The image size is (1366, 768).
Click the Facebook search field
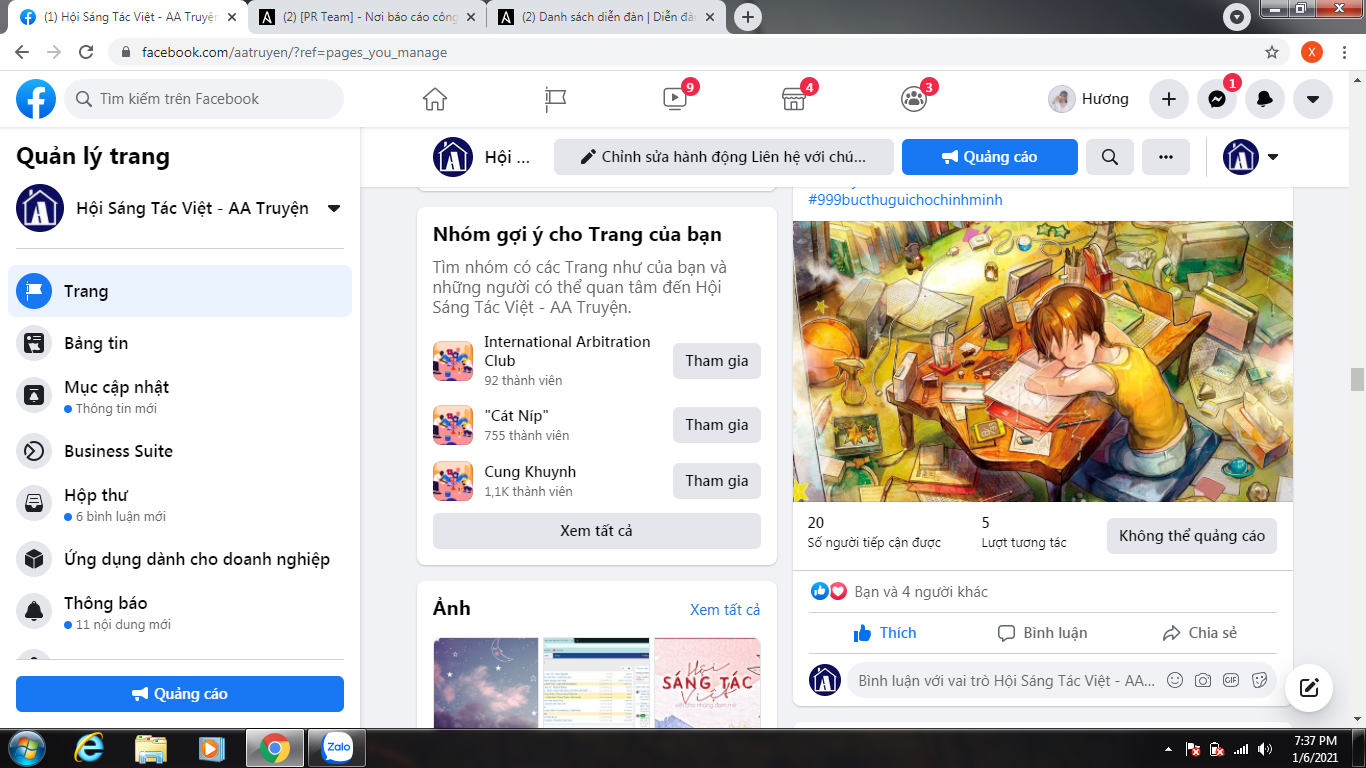coord(204,99)
